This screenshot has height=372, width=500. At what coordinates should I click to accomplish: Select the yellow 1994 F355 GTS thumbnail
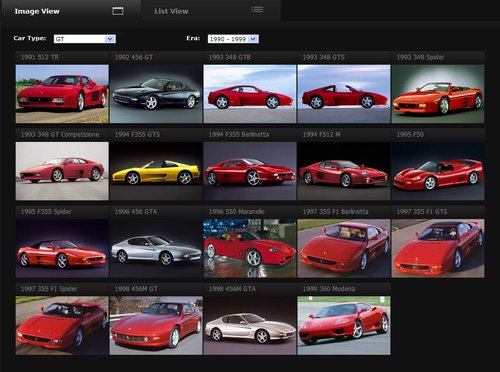[x=156, y=171]
